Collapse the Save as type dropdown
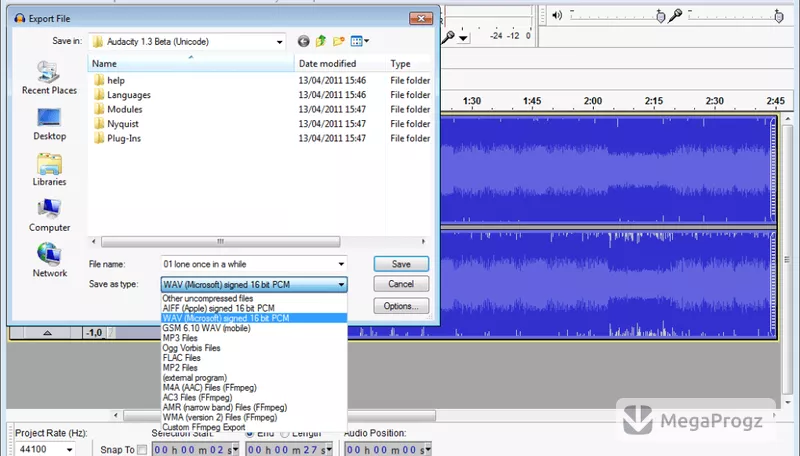The image size is (800, 456). coord(341,285)
